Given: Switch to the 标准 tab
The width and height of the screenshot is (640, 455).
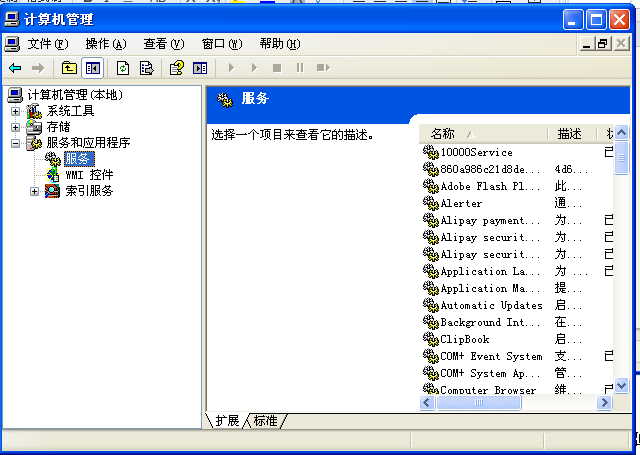Looking at the screenshot, I should click(x=265, y=421).
